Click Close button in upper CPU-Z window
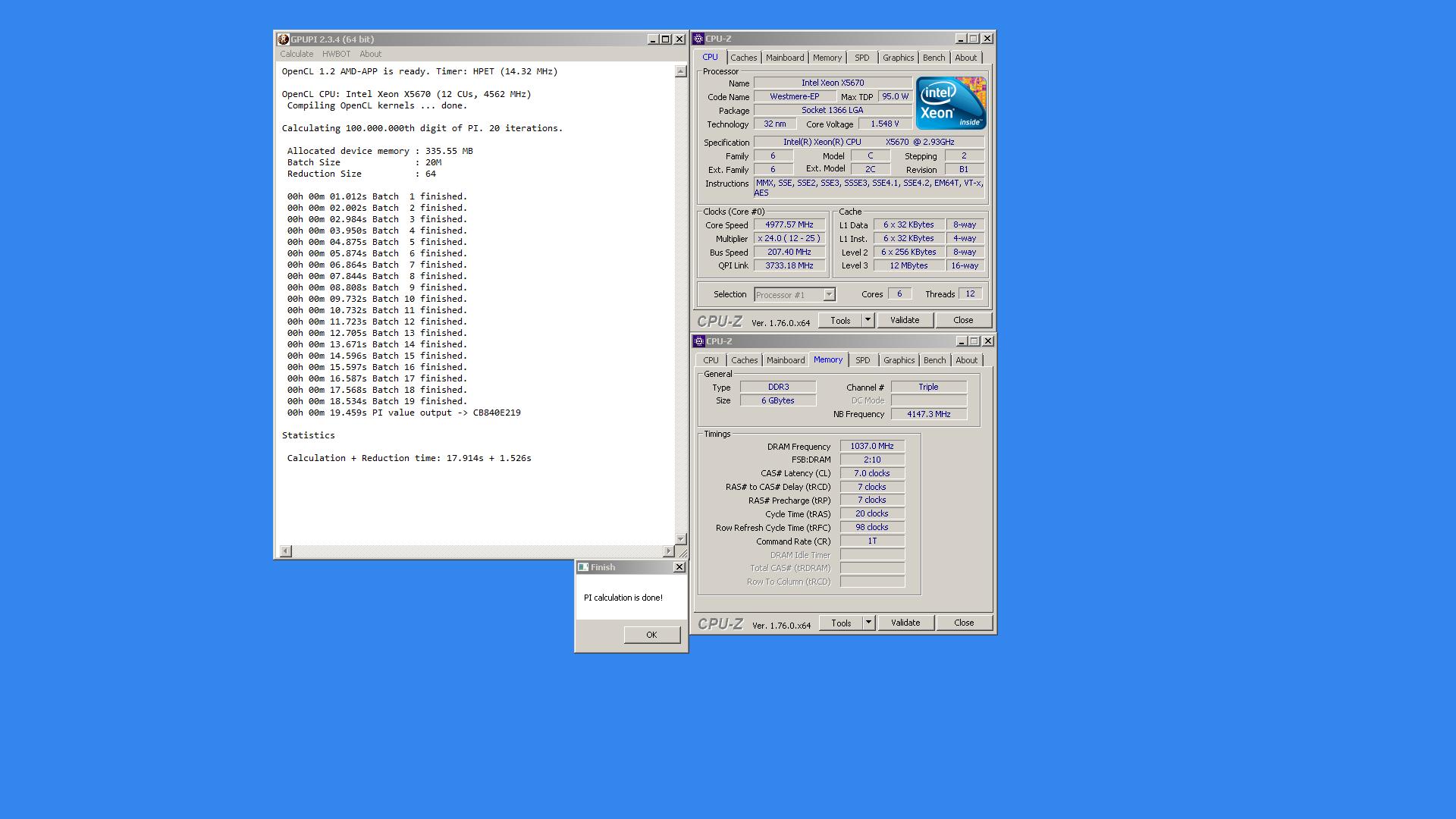 963,320
